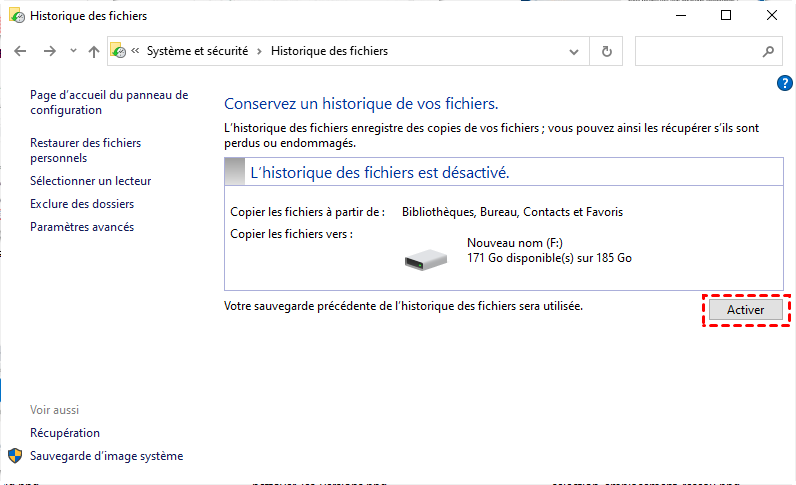Expand chevron after Système et sécurité

pos(260,51)
